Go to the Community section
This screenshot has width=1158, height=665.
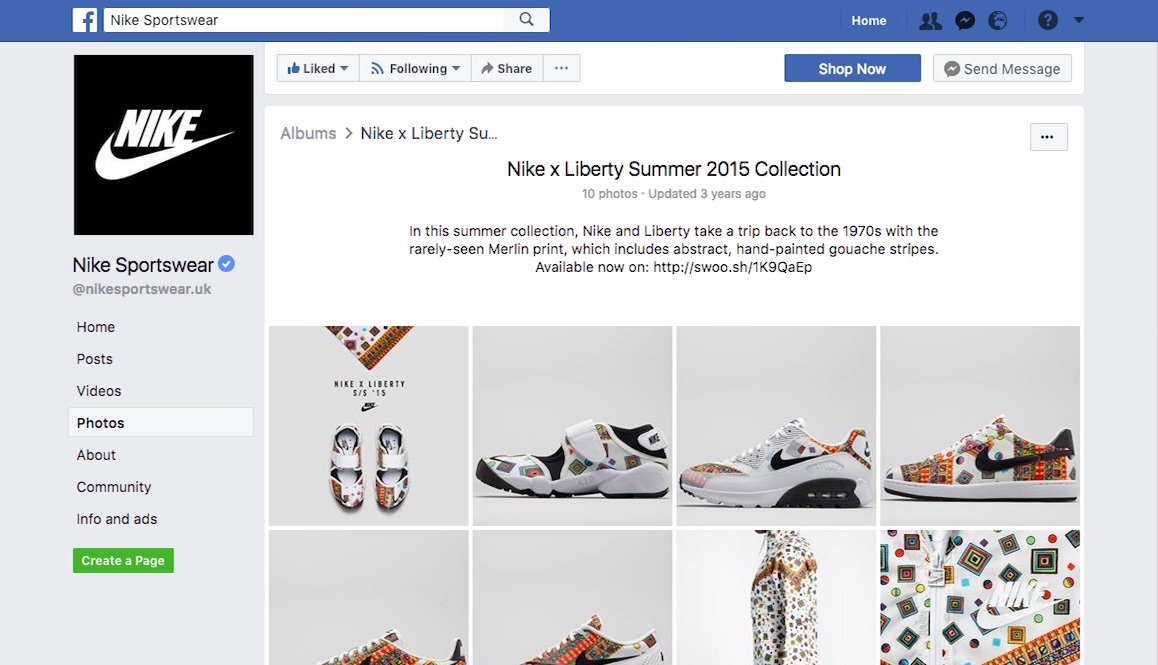pyautogui.click(x=114, y=487)
